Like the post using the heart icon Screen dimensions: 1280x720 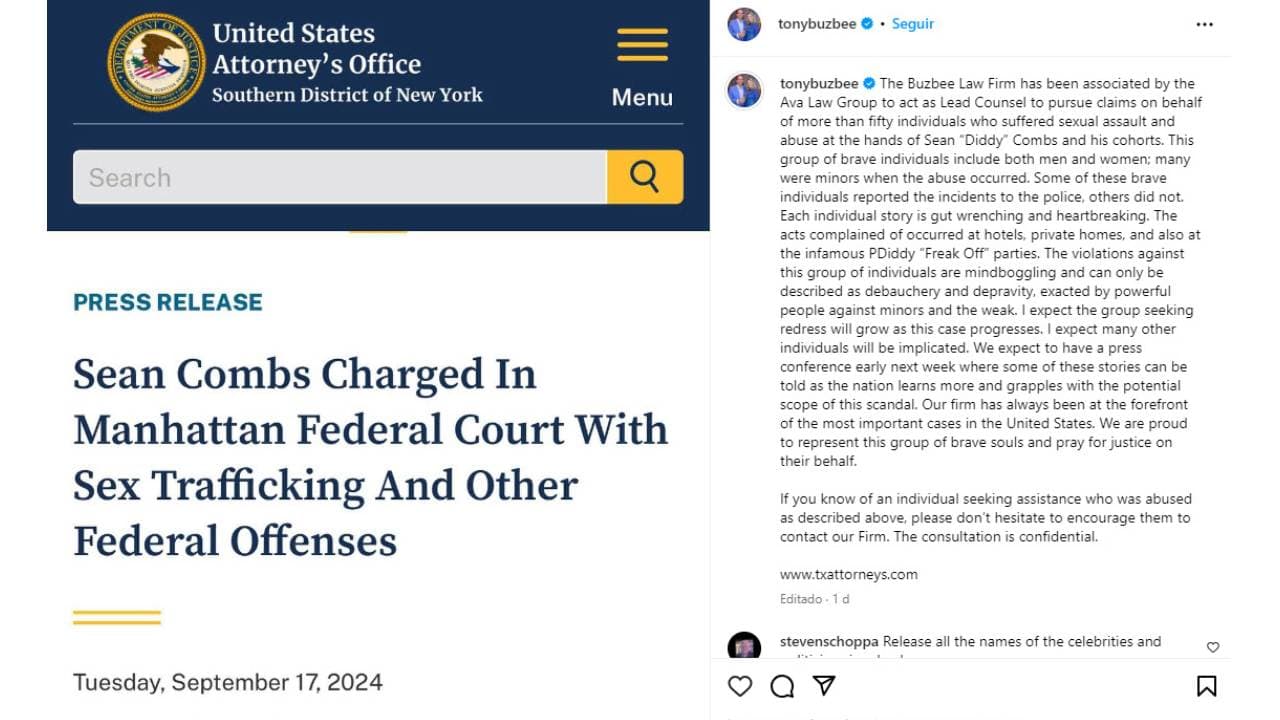[740, 686]
